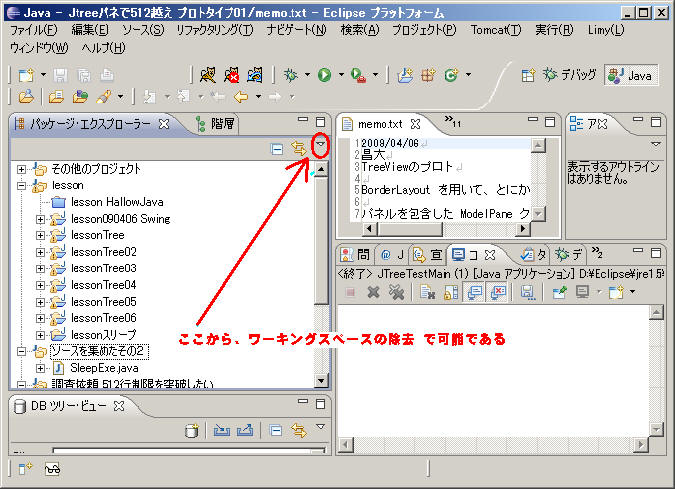The image size is (675, 489).
Task: Expand the lessonTree02 project node
Action: click(x=40, y=252)
